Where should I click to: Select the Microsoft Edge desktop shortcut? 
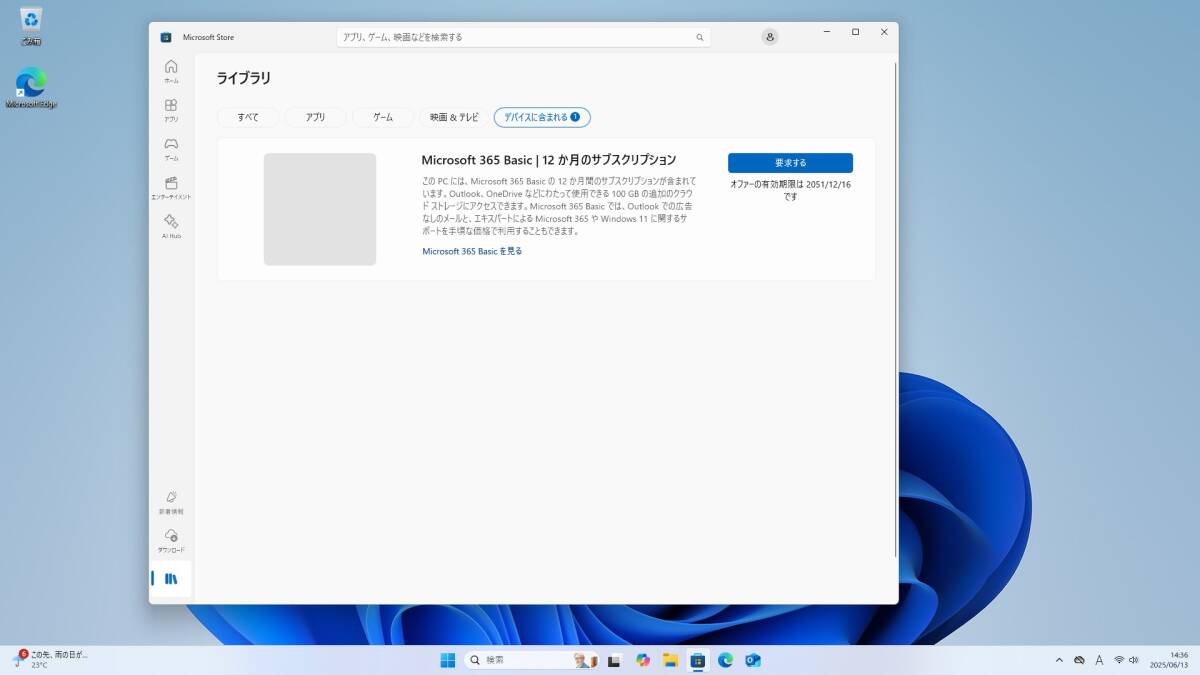pyautogui.click(x=31, y=87)
